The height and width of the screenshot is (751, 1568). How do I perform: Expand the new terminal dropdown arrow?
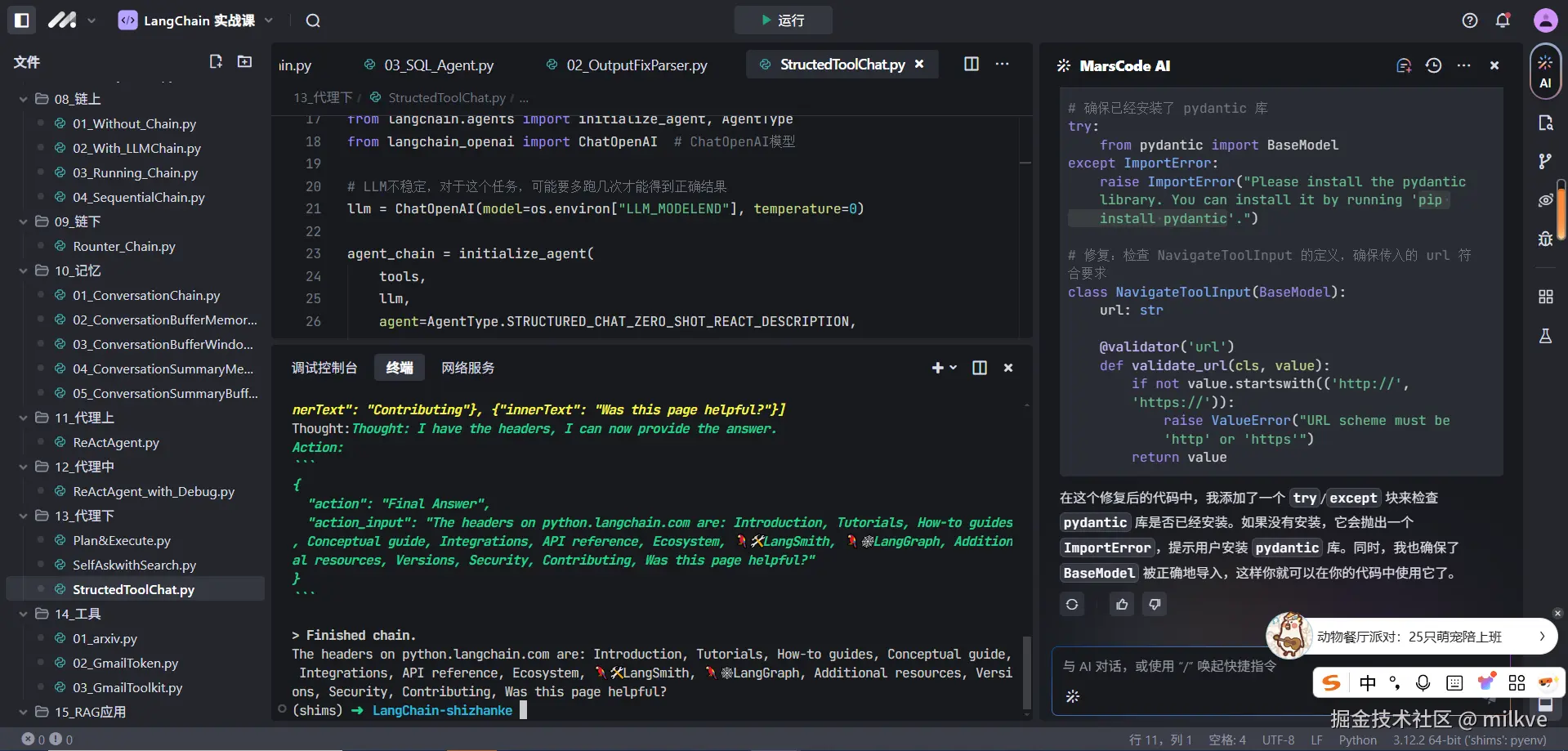coord(954,368)
